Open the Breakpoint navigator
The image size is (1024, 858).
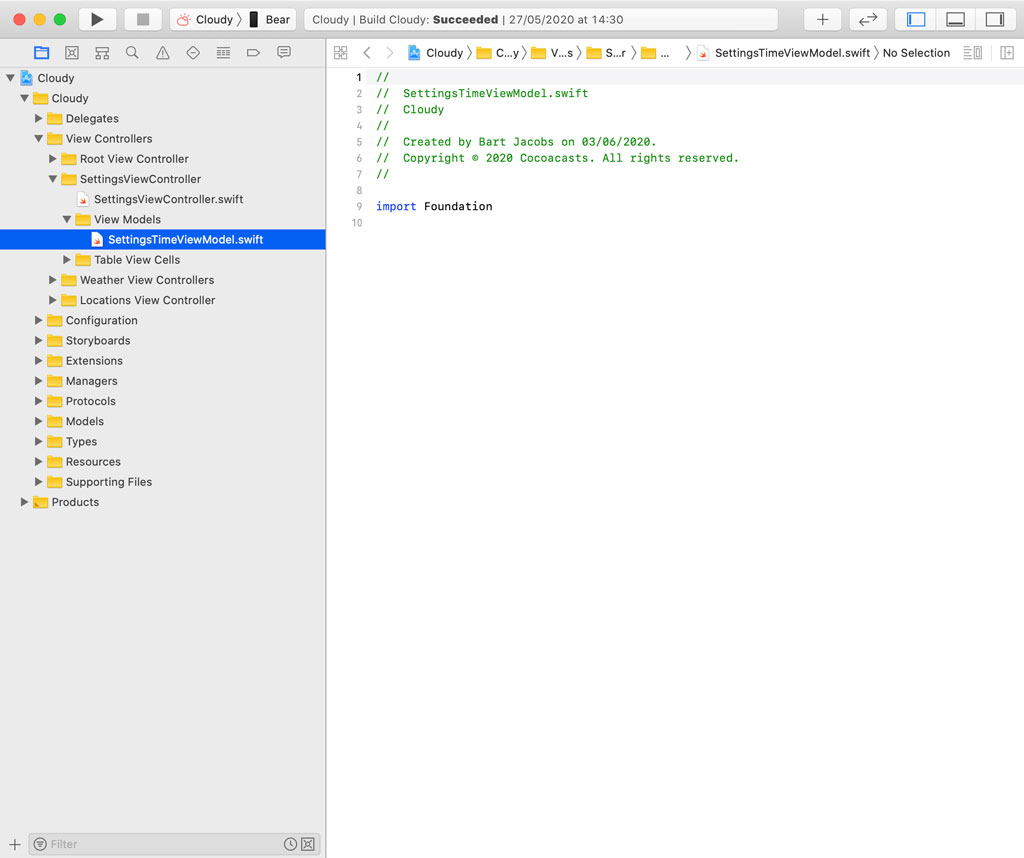point(251,52)
